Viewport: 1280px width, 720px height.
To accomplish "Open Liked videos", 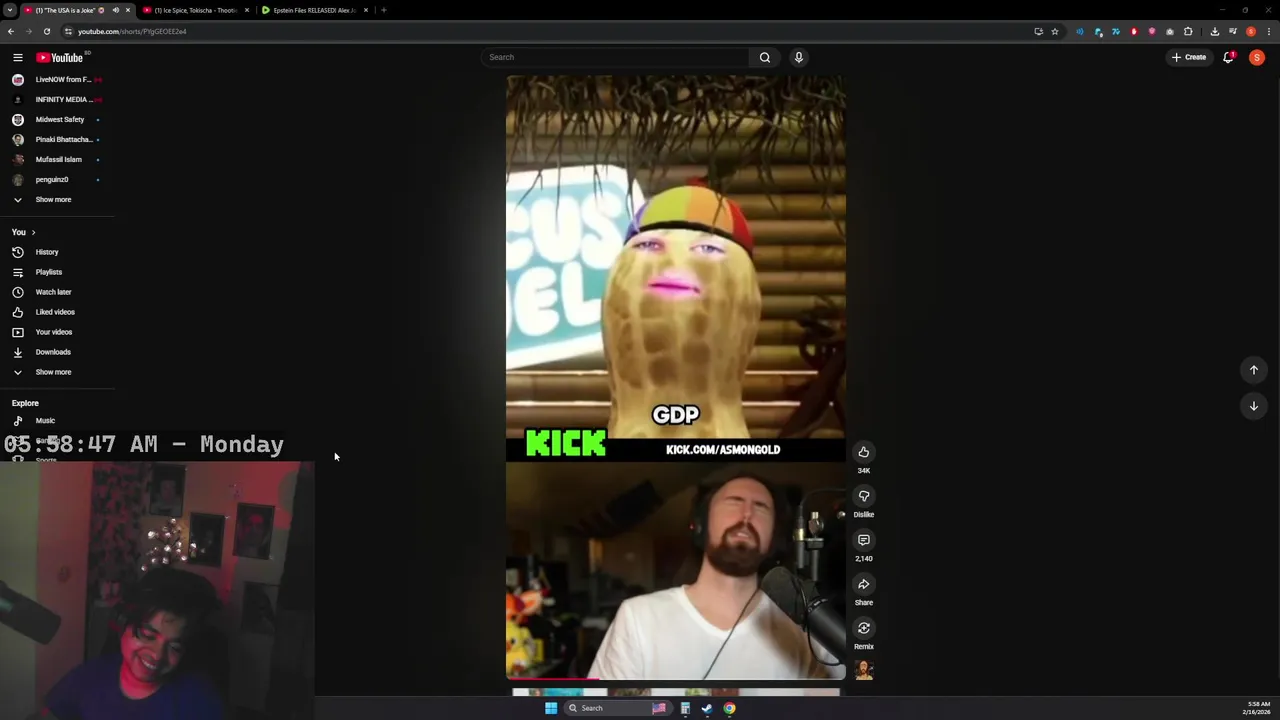I will tap(57, 312).
